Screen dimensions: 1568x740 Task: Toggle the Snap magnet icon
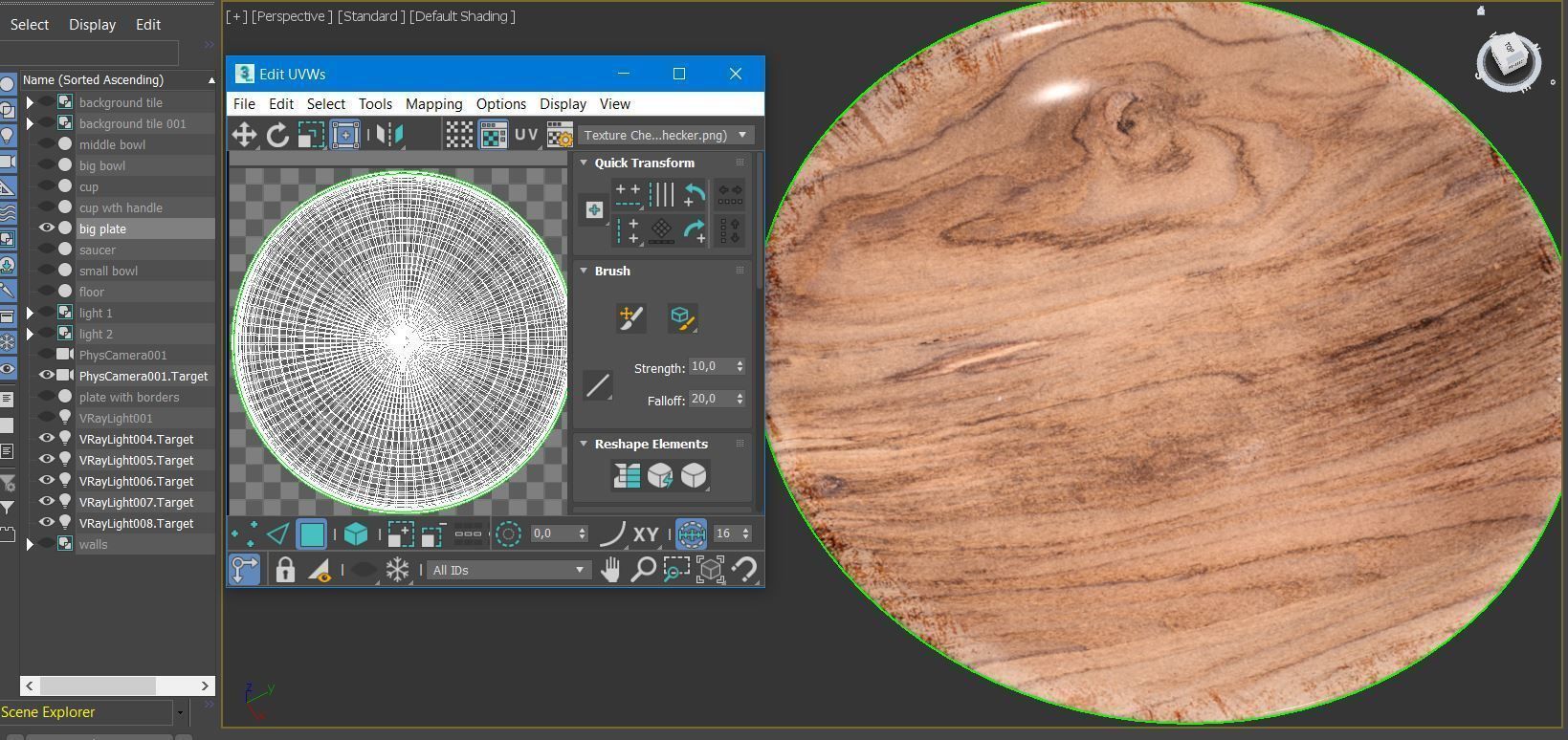click(744, 570)
